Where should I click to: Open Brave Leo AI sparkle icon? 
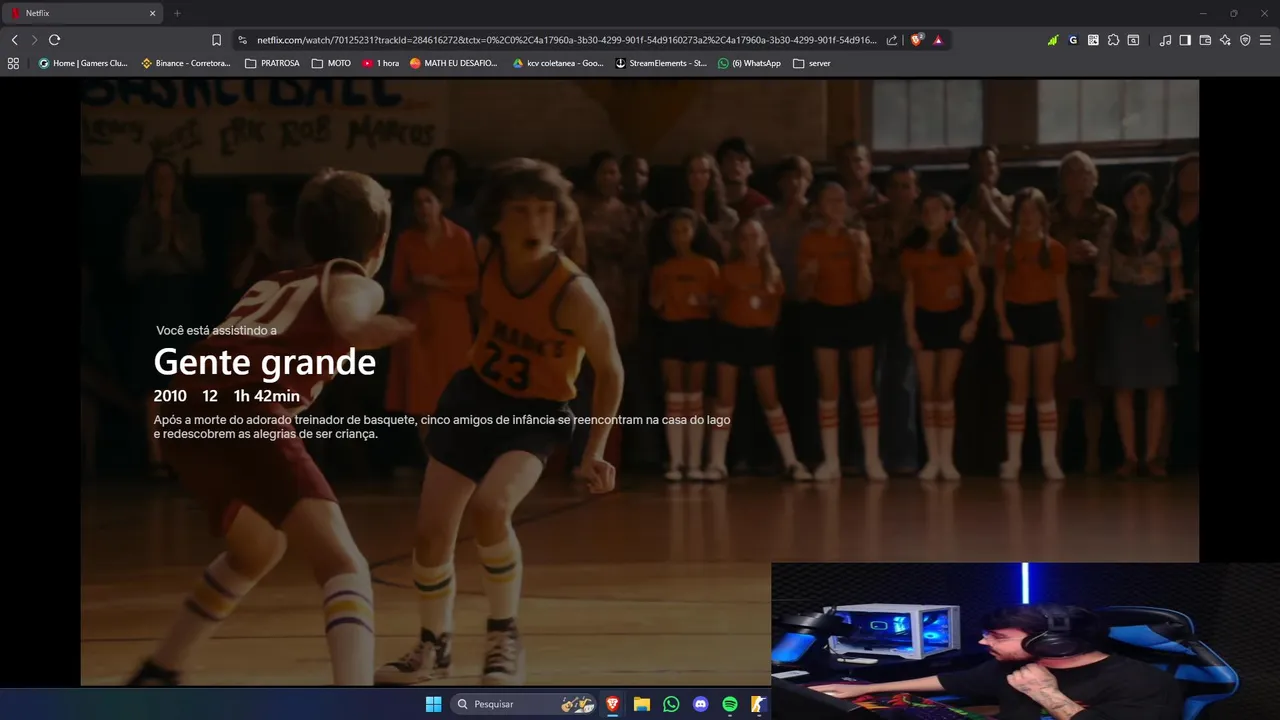click(1225, 40)
